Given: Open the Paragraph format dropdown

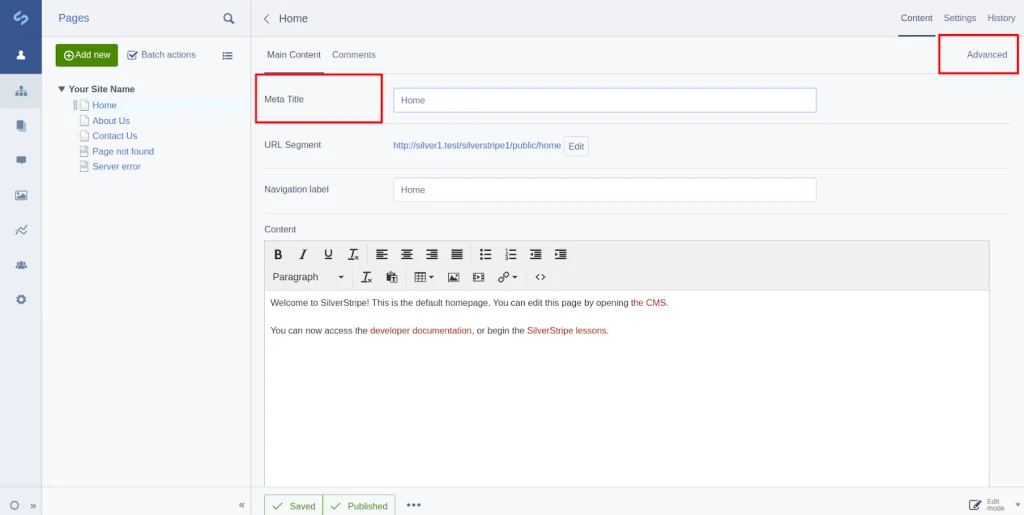Looking at the screenshot, I should [x=308, y=277].
